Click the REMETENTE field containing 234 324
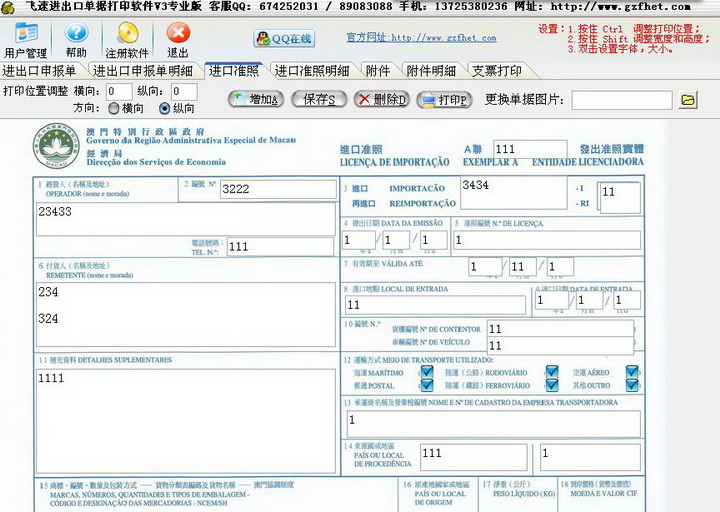Viewport: 720px width, 512px height. [x=186, y=314]
